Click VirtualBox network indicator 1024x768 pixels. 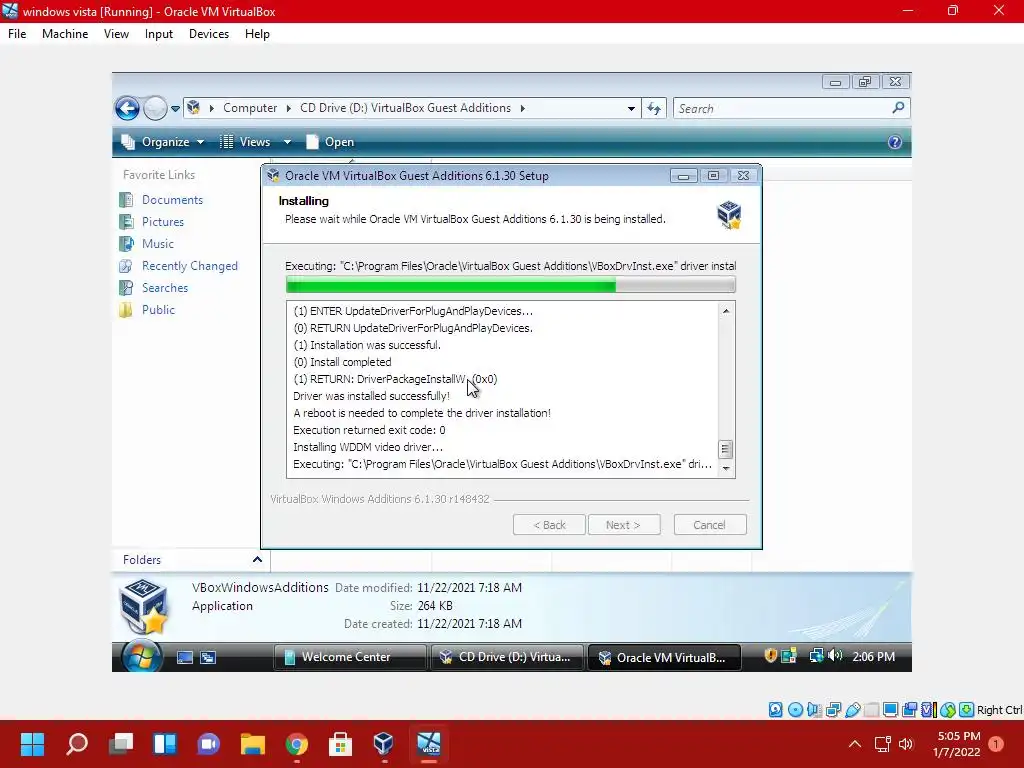833,710
